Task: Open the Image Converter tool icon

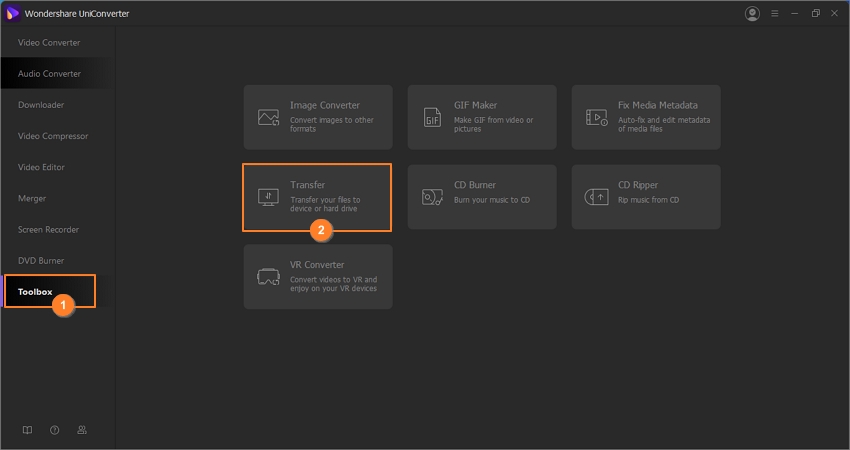Action: (268, 117)
